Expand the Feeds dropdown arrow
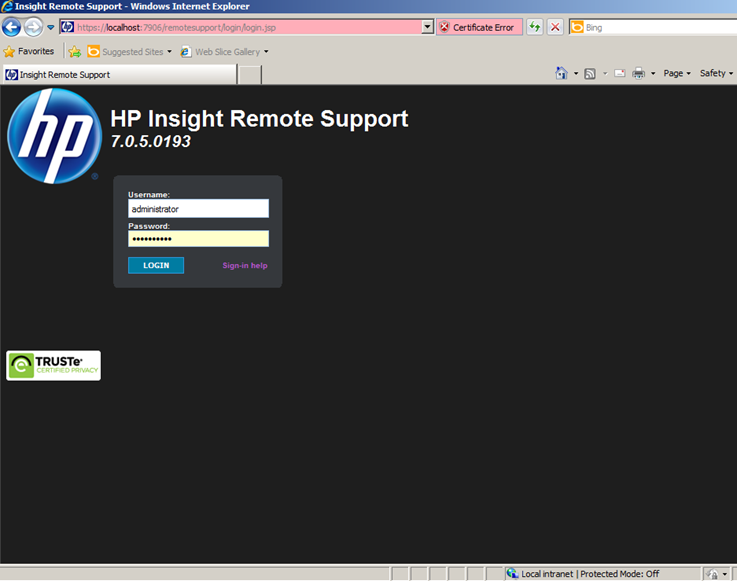Image resolution: width=737 pixels, height=581 pixels. pos(605,74)
